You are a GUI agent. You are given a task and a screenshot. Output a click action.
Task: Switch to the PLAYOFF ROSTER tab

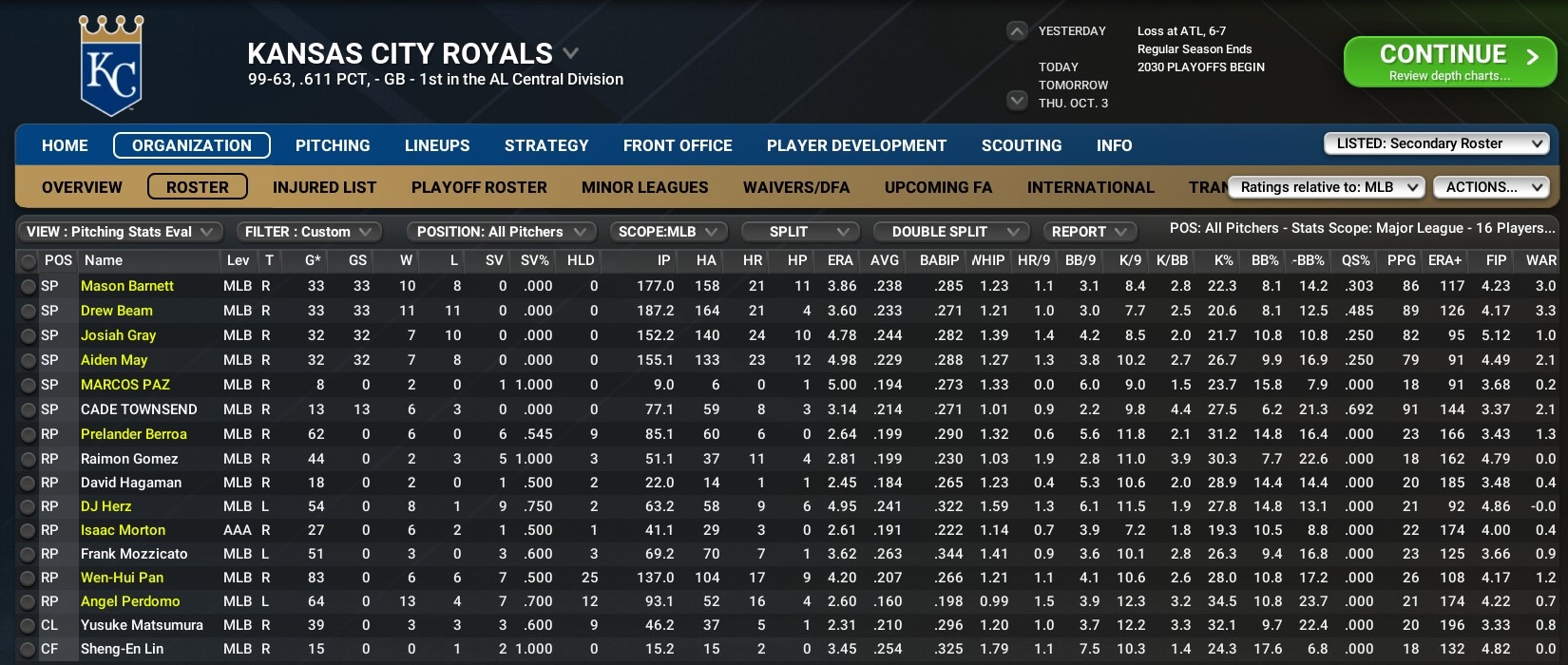[479, 187]
